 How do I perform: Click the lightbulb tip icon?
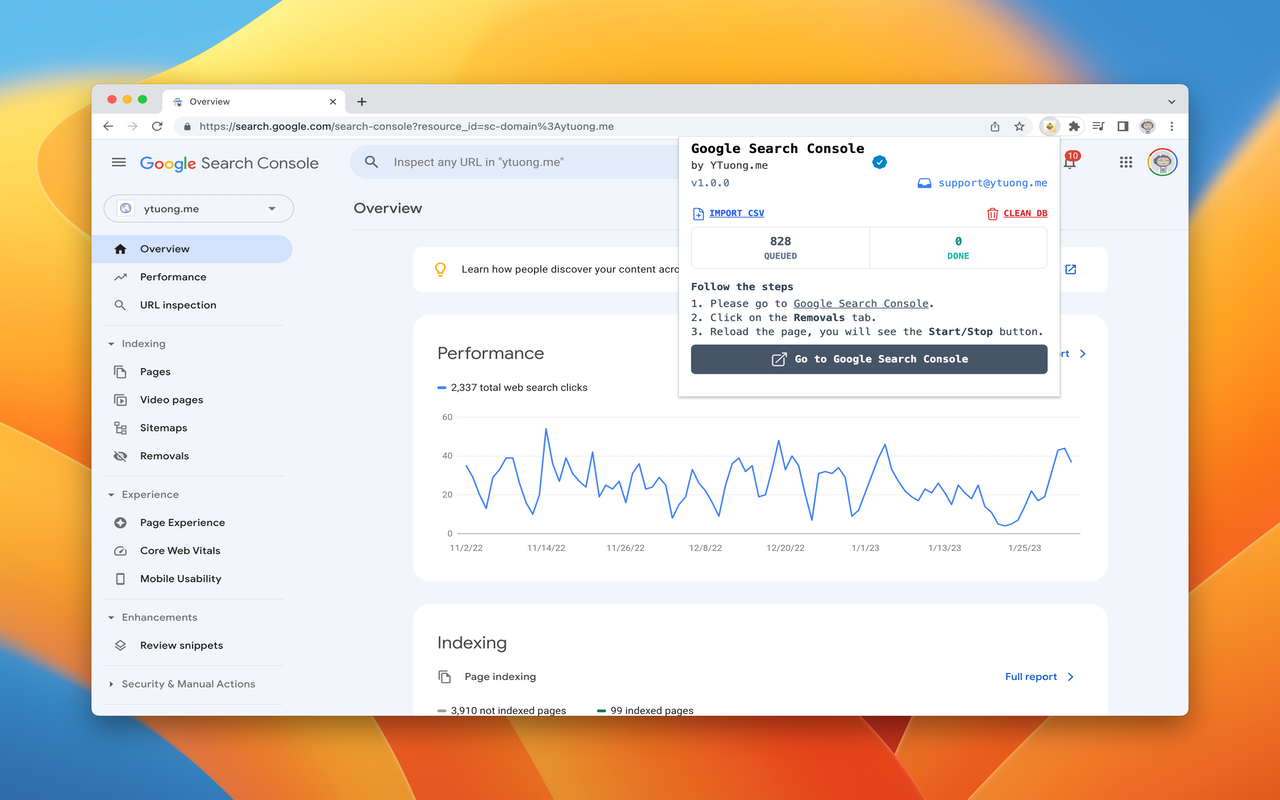coord(439,269)
